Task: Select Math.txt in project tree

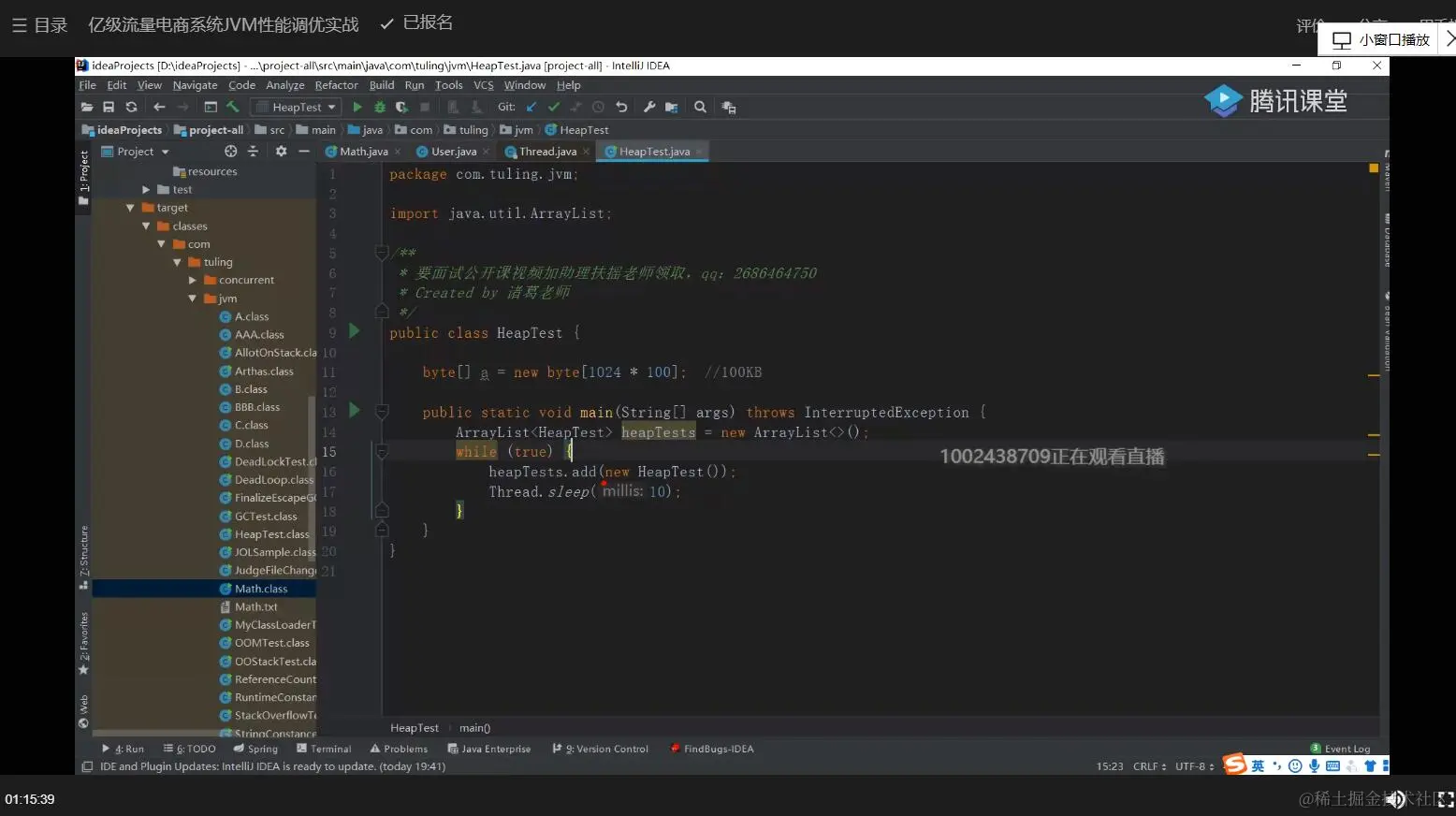Action: click(255, 607)
